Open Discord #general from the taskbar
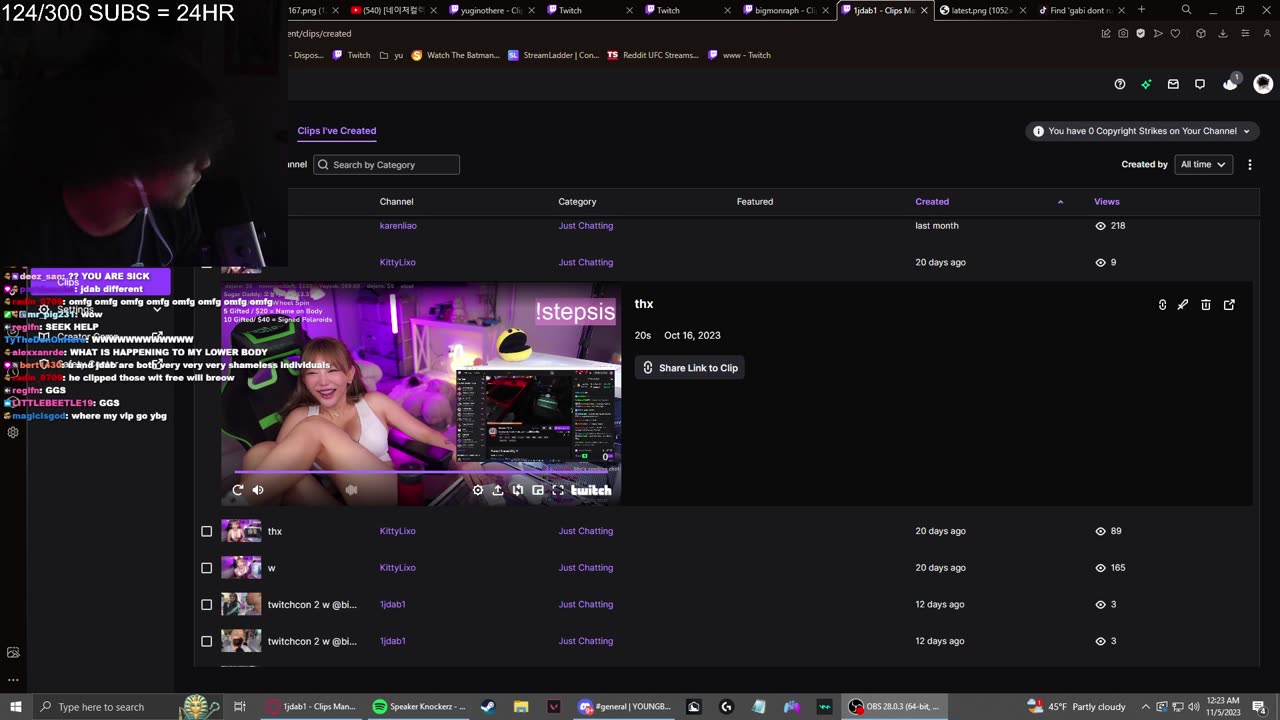1280x720 pixels. [x=625, y=706]
